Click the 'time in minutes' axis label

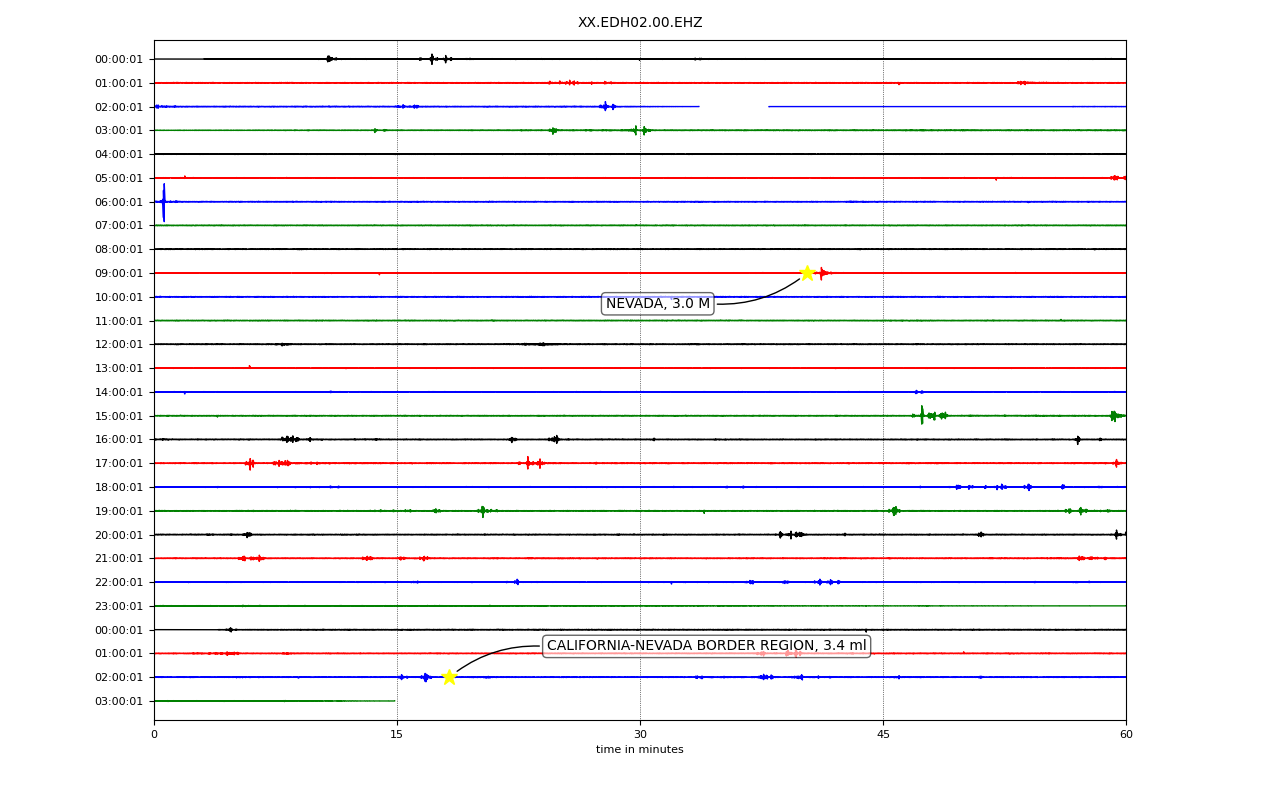640,750
